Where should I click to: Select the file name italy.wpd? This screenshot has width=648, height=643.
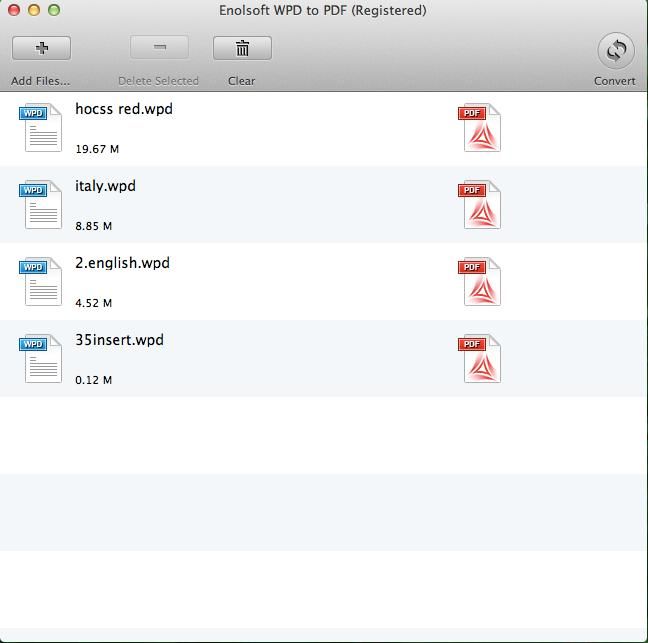(105, 186)
